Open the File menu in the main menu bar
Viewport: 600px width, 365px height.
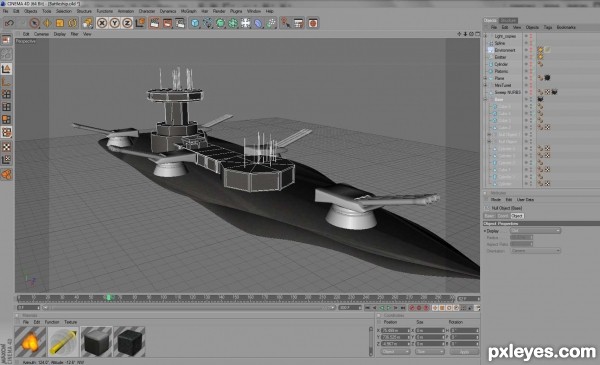(5, 11)
